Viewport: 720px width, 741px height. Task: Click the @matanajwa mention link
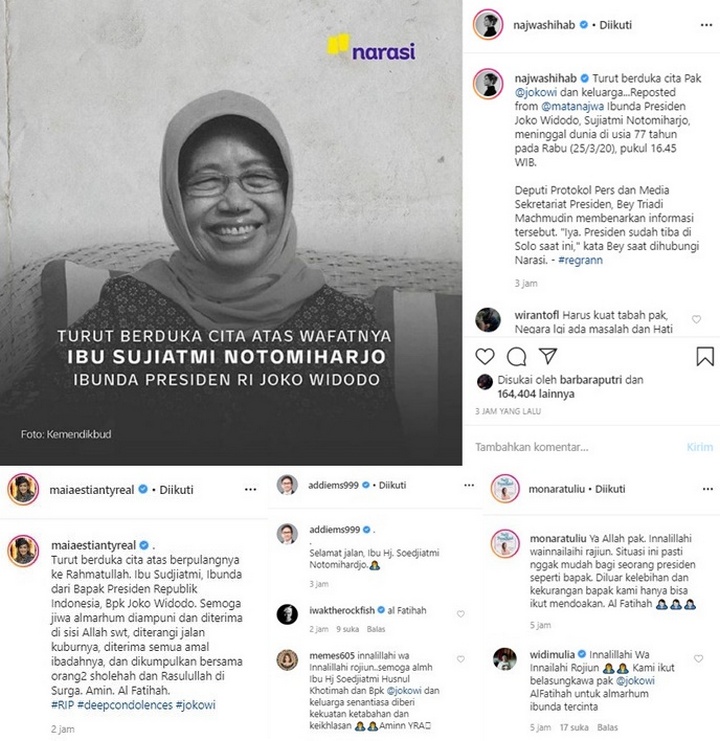point(572,106)
